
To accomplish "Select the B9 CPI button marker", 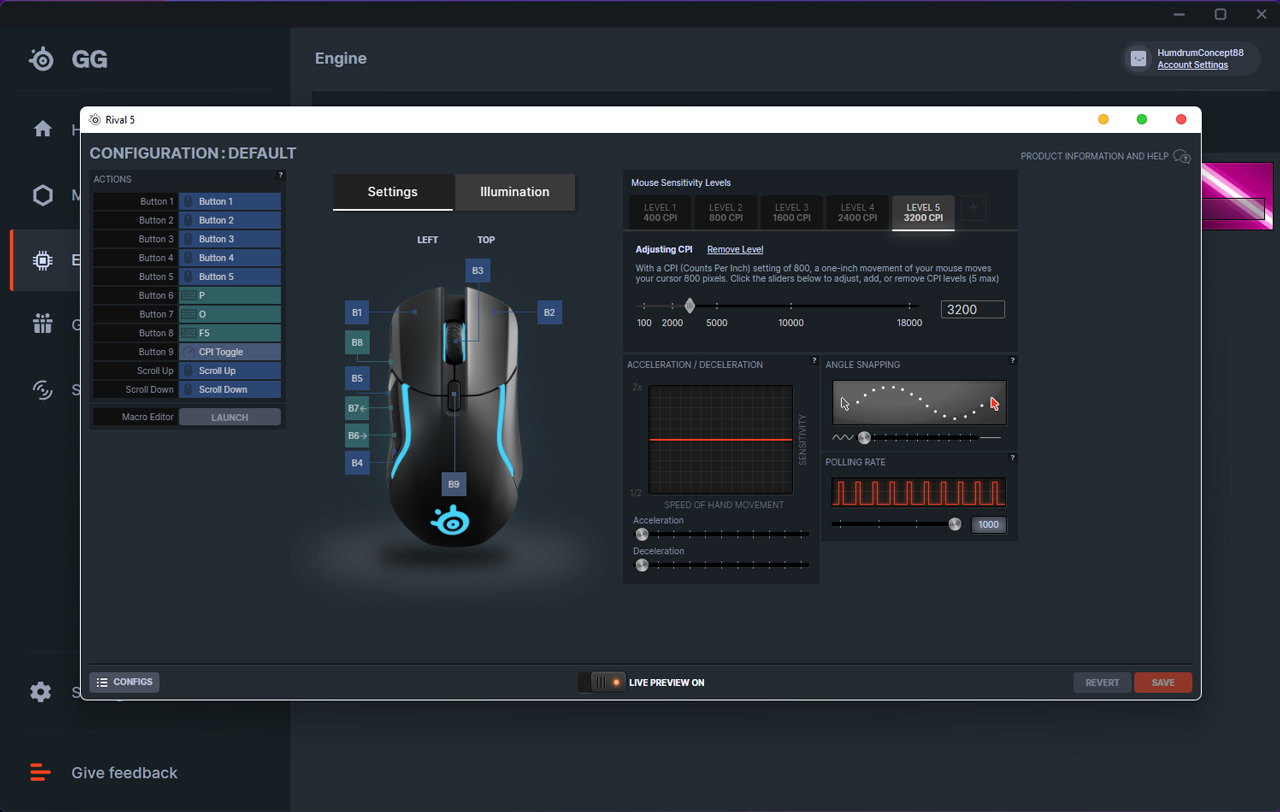I will pyautogui.click(x=454, y=484).
